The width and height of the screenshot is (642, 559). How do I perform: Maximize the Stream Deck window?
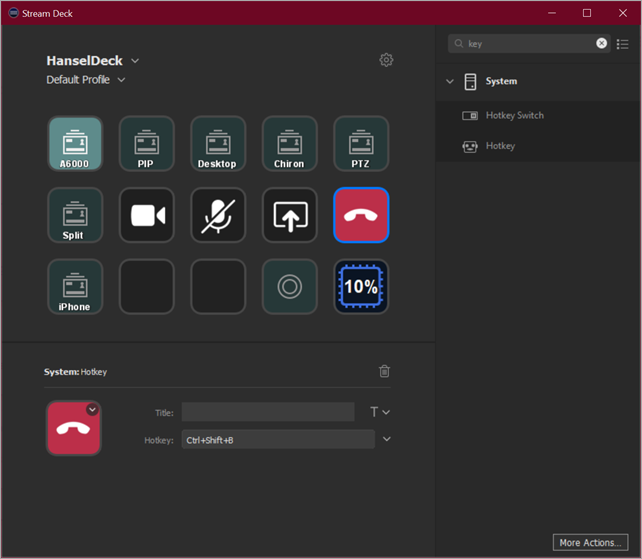point(587,13)
